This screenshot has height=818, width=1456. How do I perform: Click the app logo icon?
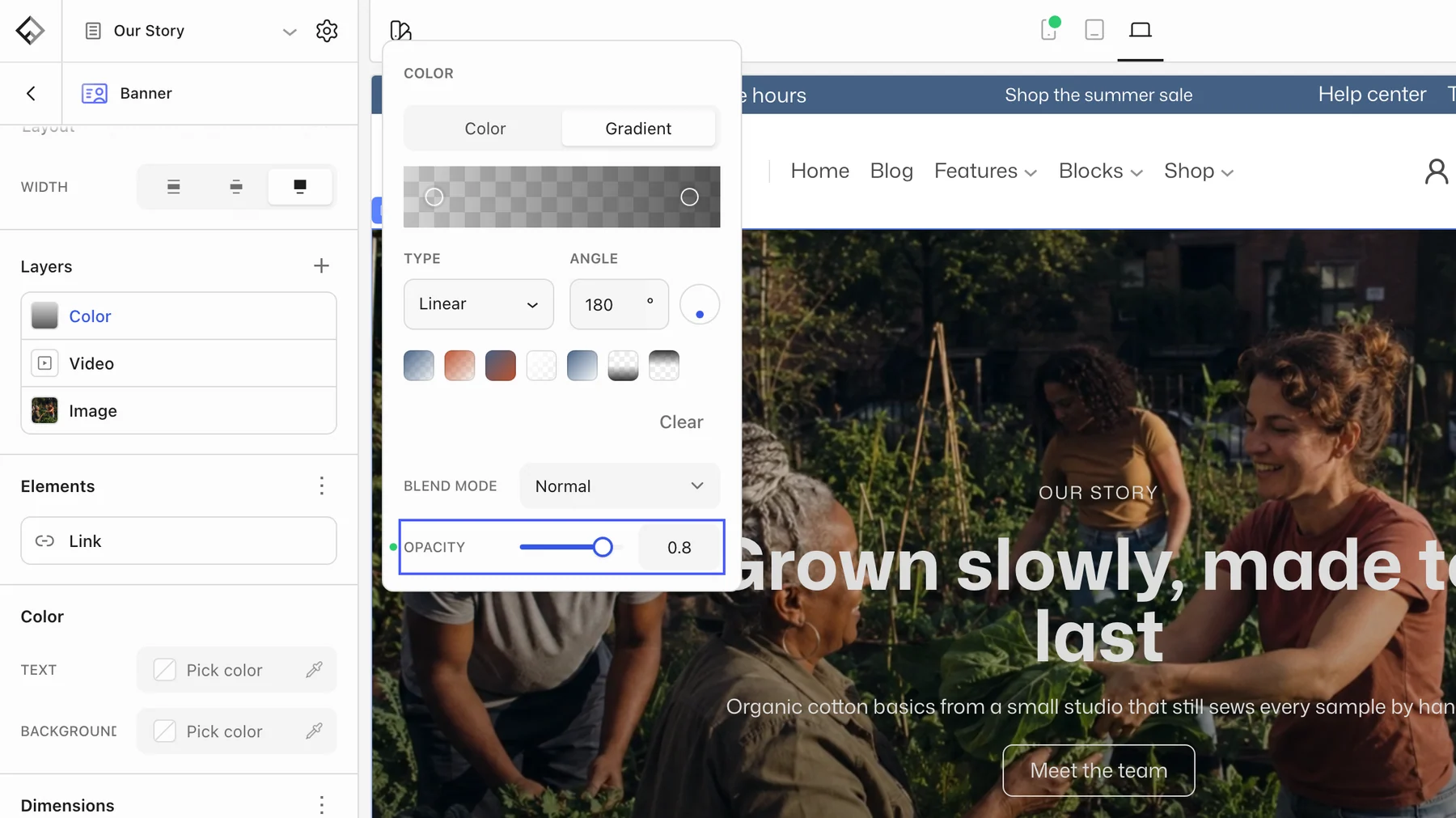[x=30, y=31]
